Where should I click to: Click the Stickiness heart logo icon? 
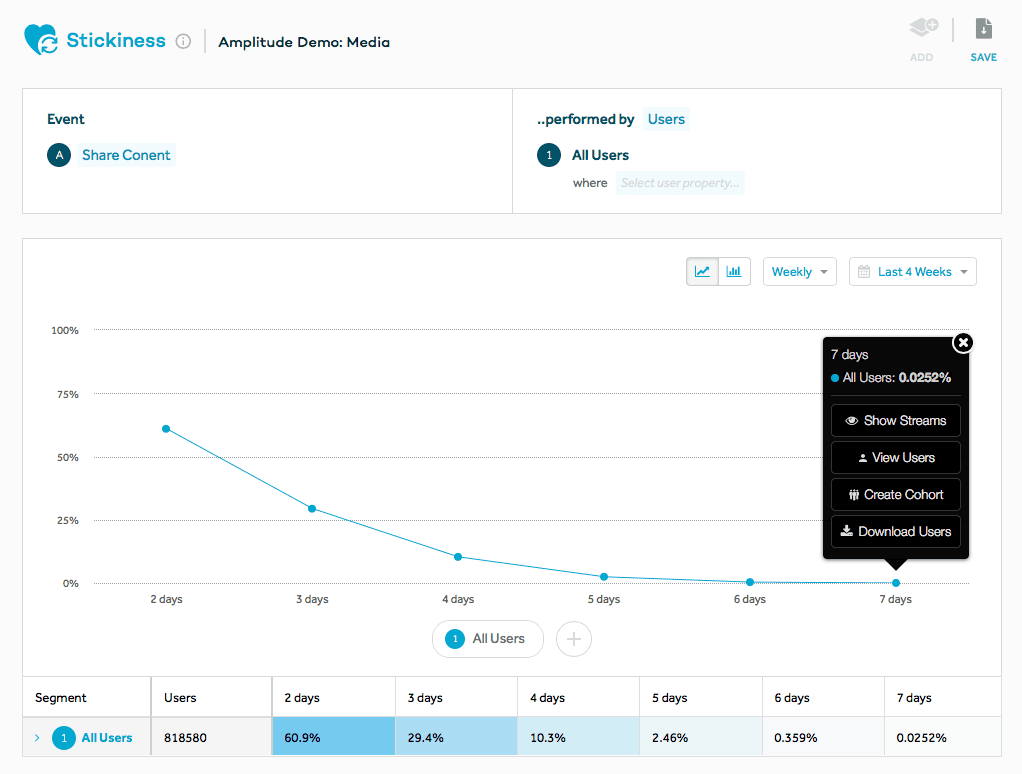[x=41, y=41]
